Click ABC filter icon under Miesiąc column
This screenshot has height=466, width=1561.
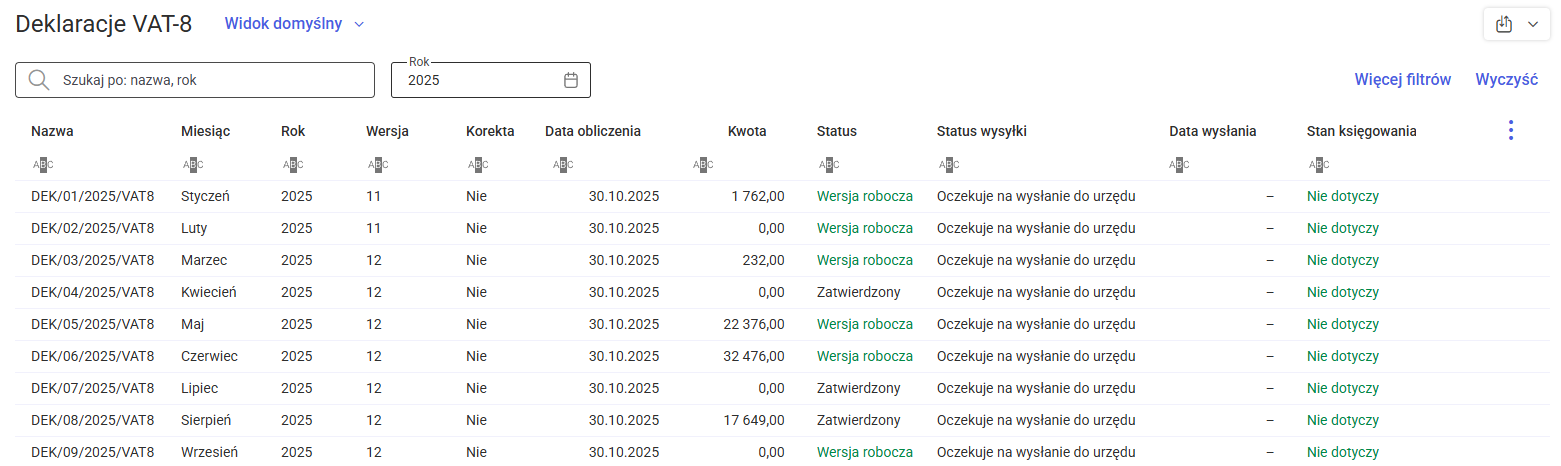click(x=193, y=164)
